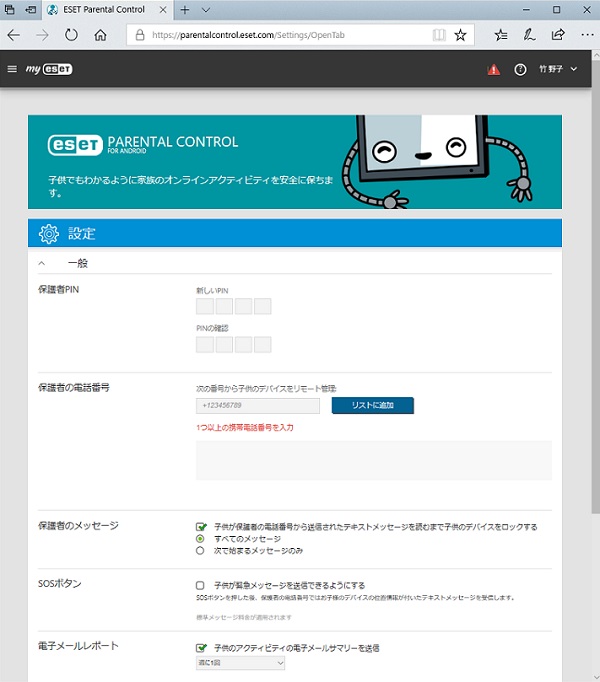
Task: Click the empty phone number list area
Action: click(x=374, y=460)
